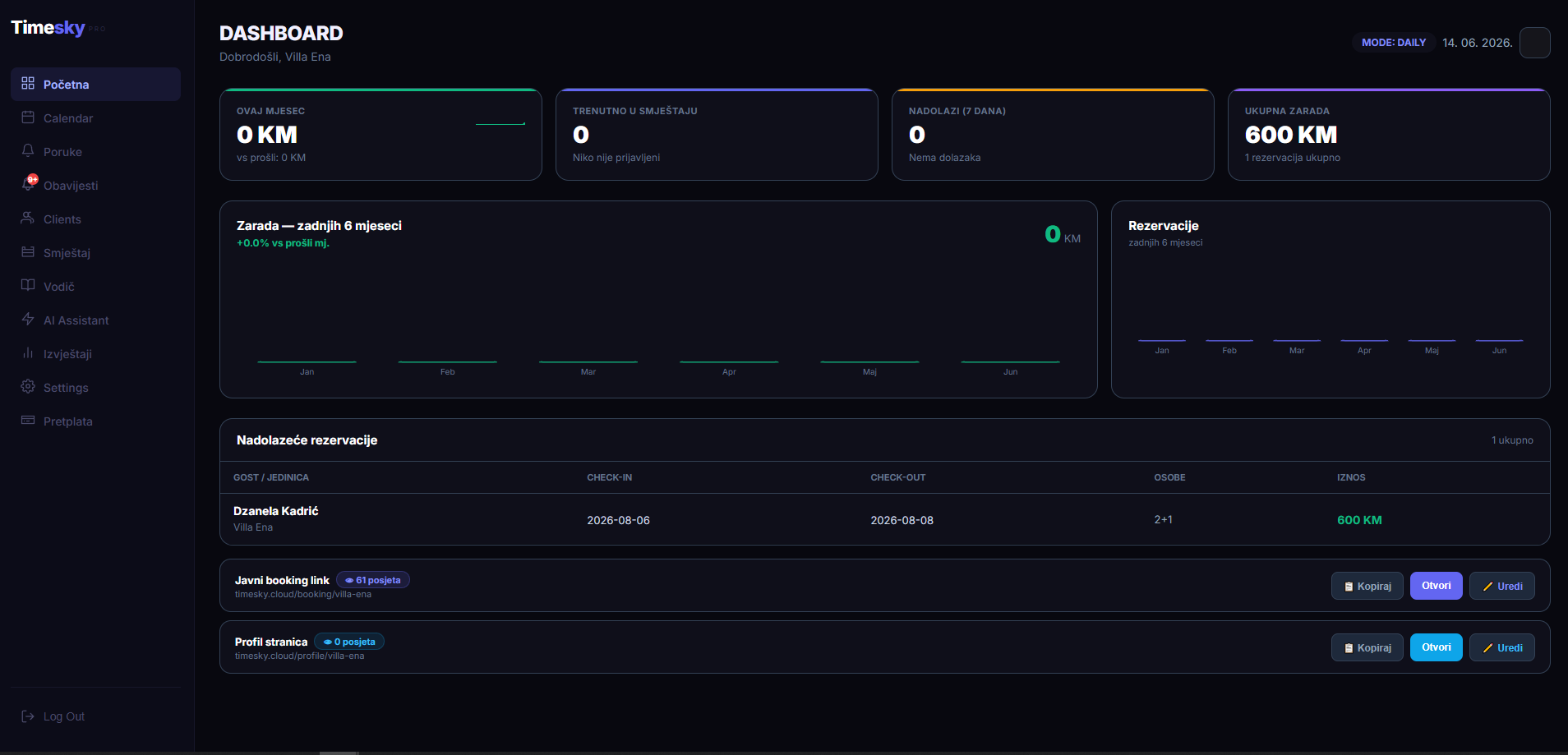This screenshot has height=755, width=1568.
Task: Click the Poruke bell icon
Action: tap(28, 150)
